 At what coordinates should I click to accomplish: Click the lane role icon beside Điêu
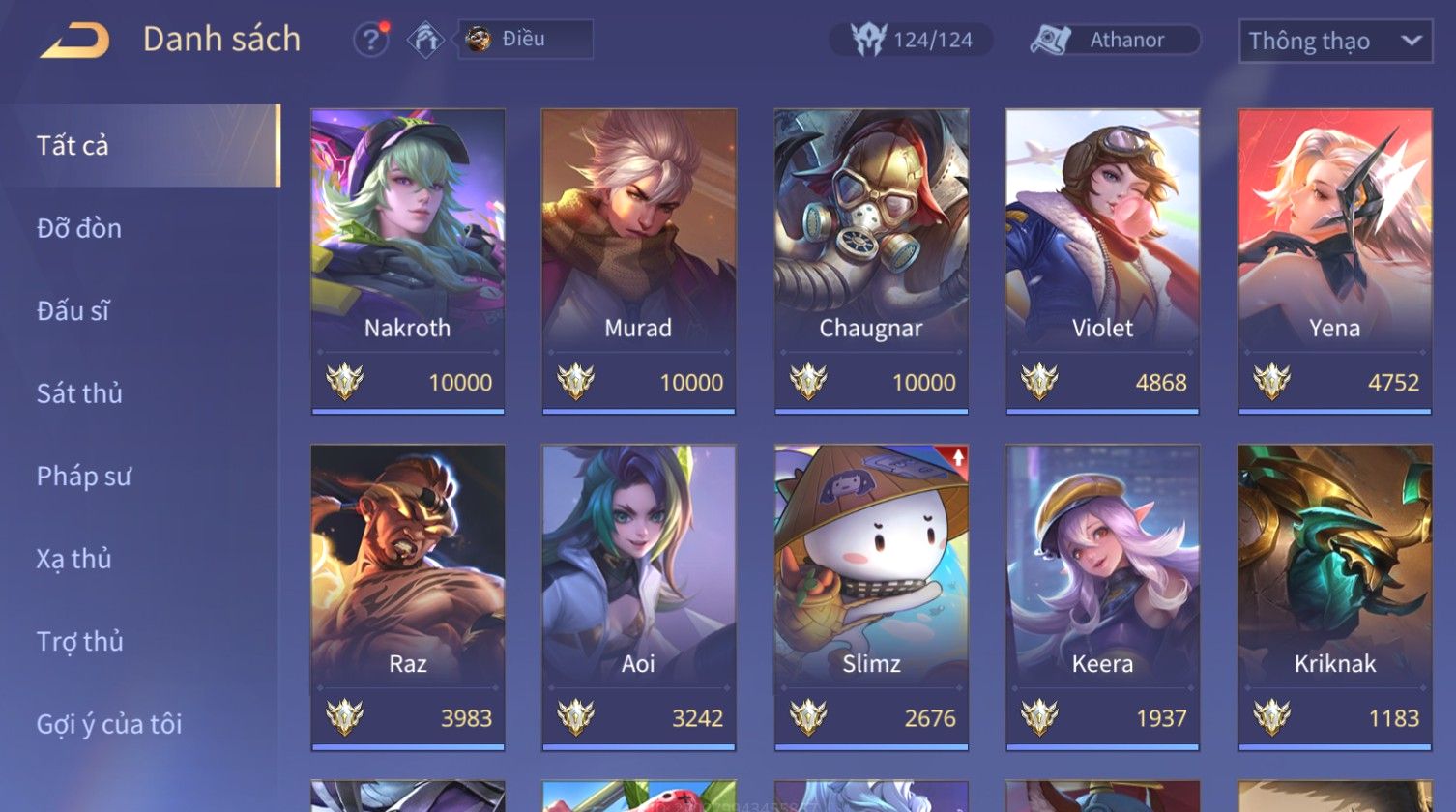[x=425, y=40]
